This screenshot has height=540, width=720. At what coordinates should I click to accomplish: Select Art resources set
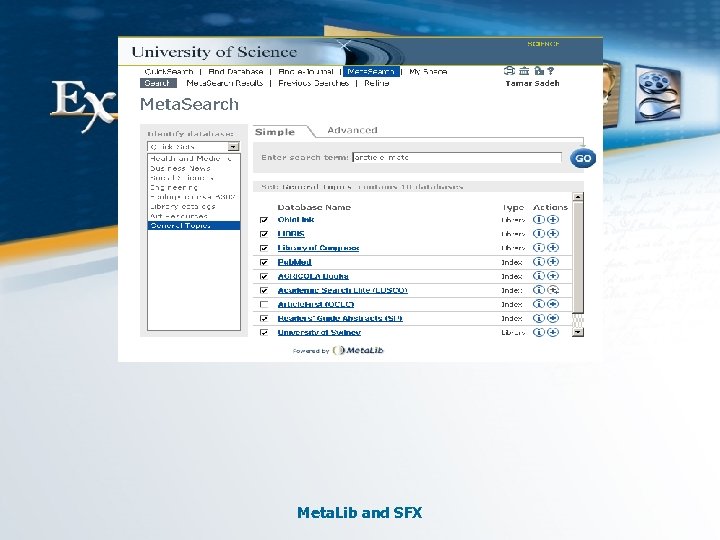pyautogui.click(x=179, y=216)
